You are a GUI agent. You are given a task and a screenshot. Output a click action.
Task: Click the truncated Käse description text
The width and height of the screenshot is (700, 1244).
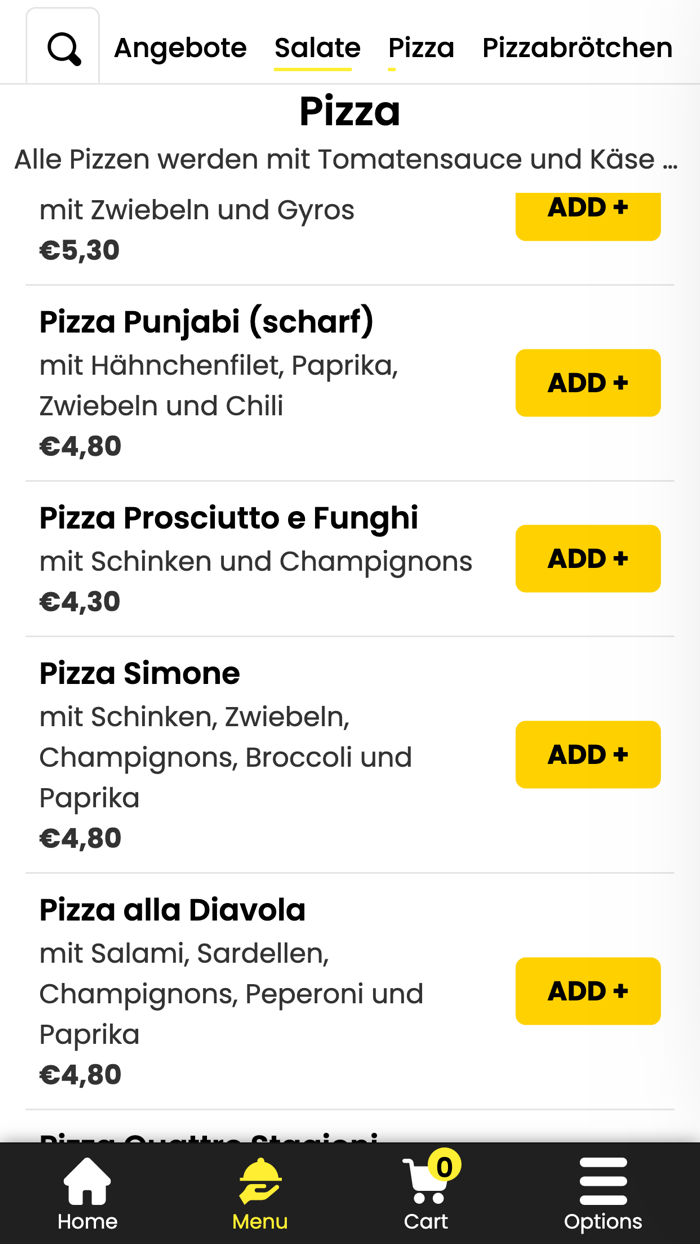pyautogui.click(x=348, y=159)
